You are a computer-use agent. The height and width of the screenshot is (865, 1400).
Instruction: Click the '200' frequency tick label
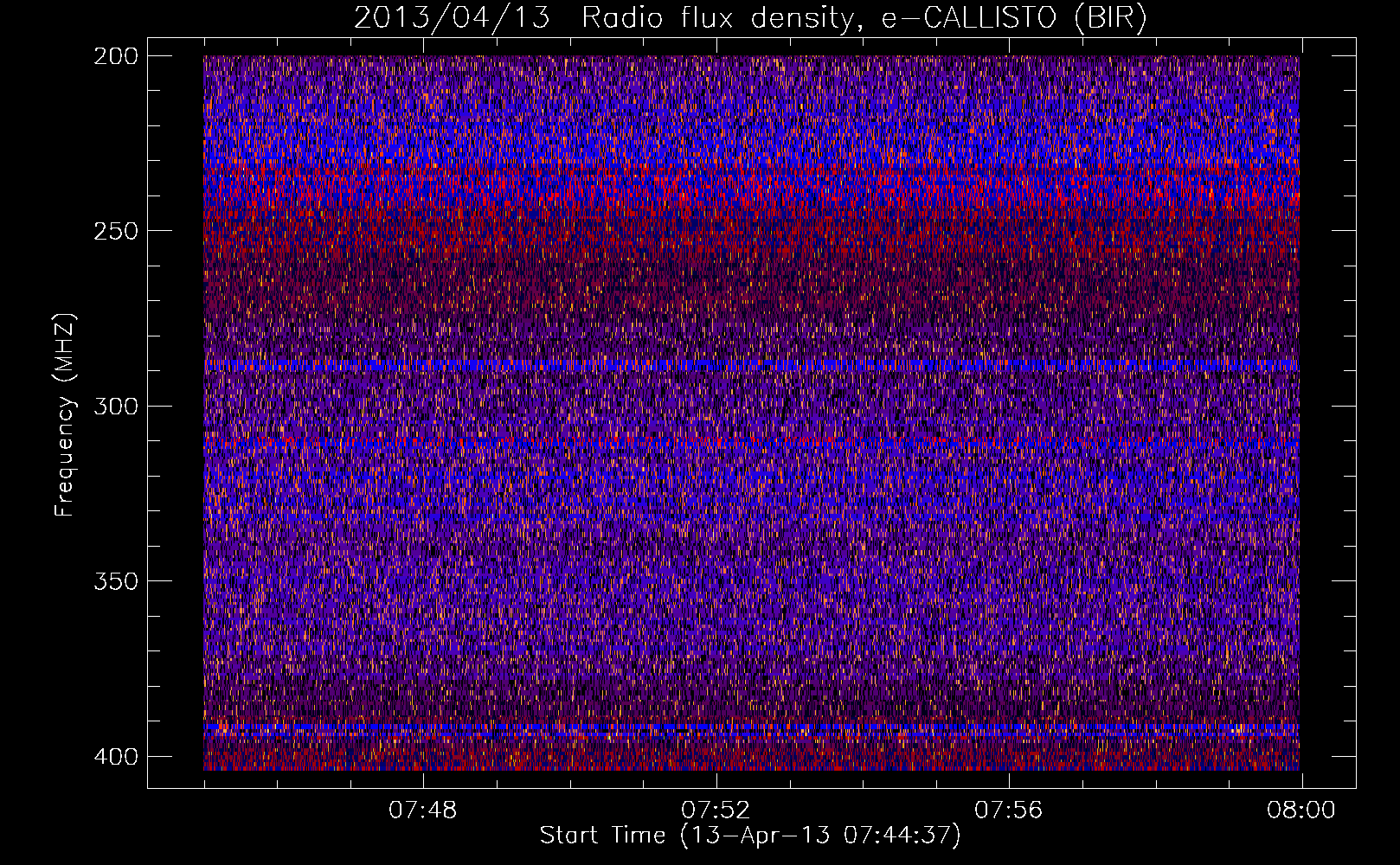(x=115, y=56)
